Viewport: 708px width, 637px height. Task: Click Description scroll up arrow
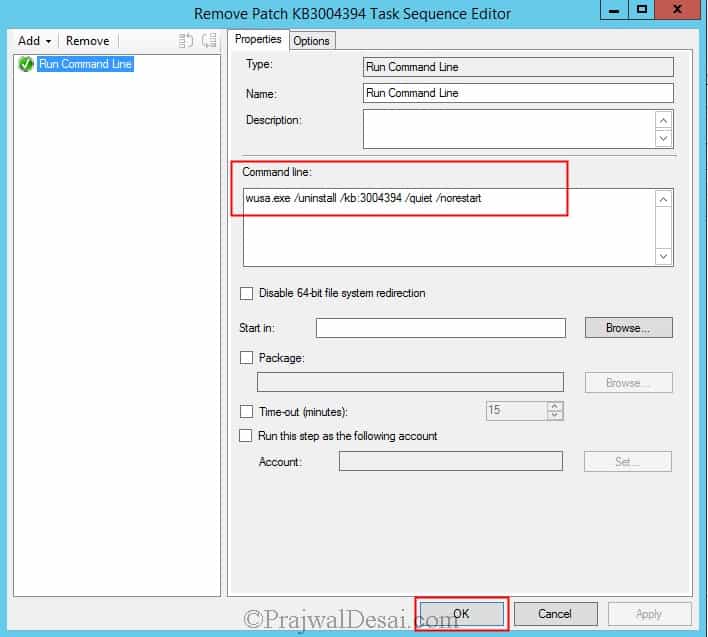coord(663,120)
